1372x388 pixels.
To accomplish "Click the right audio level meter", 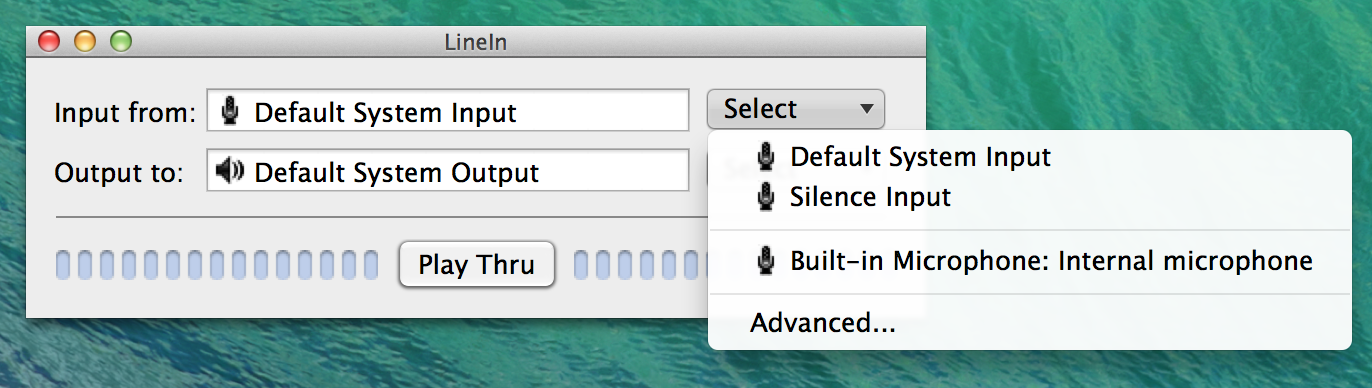I will (x=641, y=265).
